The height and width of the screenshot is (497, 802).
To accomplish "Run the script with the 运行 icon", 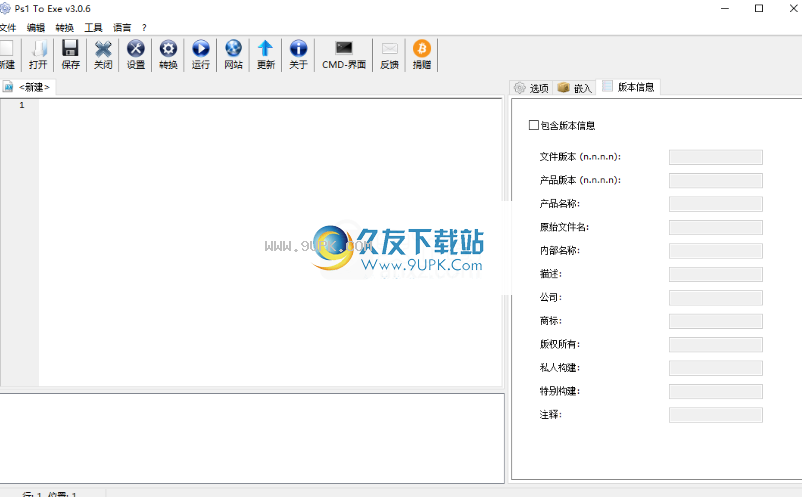I will [200, 54].
